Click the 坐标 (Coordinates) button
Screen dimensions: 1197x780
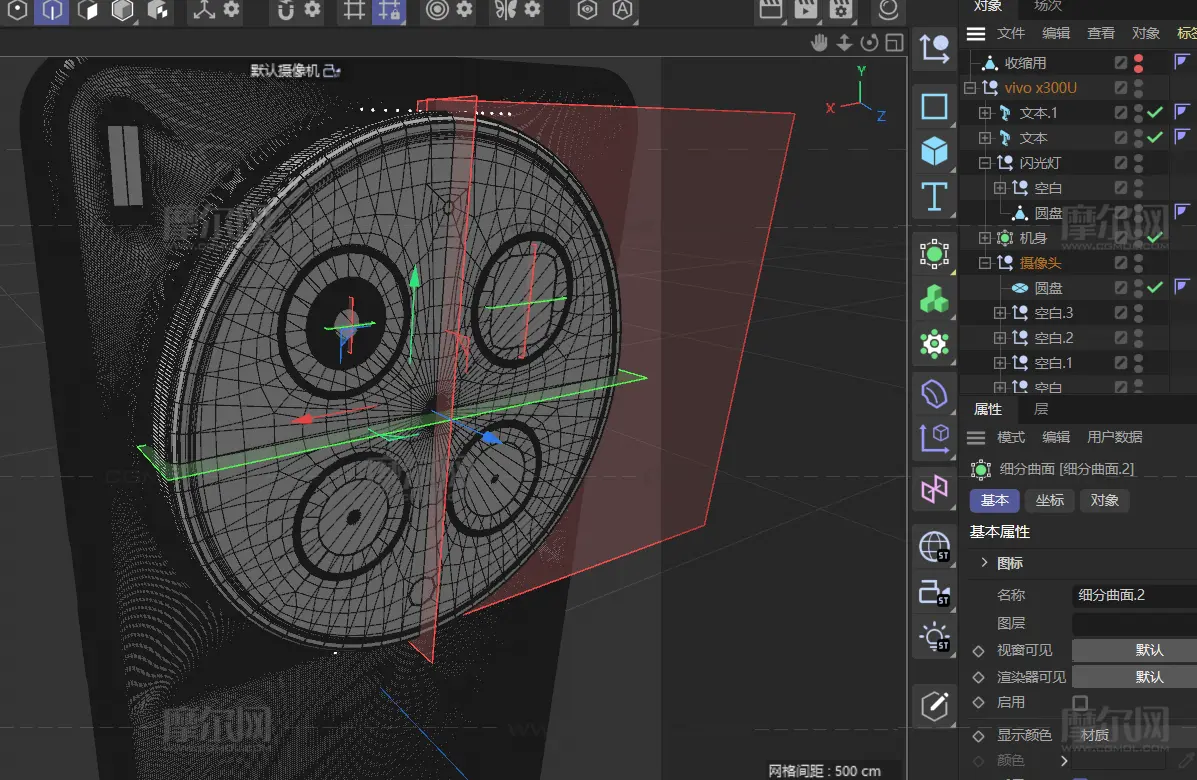1049,500
